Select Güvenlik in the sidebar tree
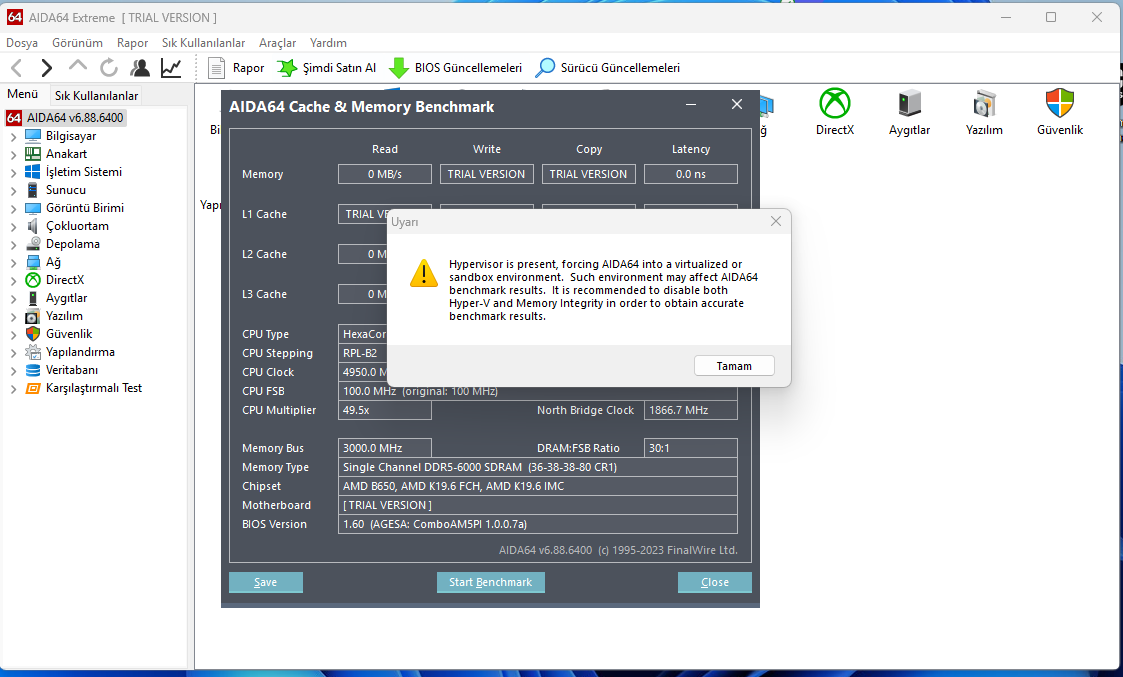 tap(69, 334)
